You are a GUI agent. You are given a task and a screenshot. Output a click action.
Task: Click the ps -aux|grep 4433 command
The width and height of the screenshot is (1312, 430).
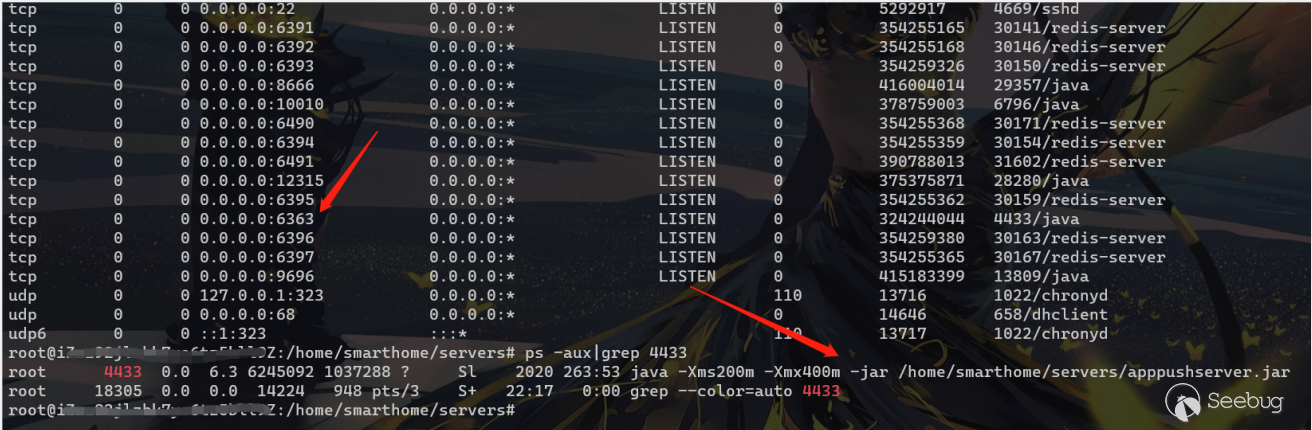(605, 353)
